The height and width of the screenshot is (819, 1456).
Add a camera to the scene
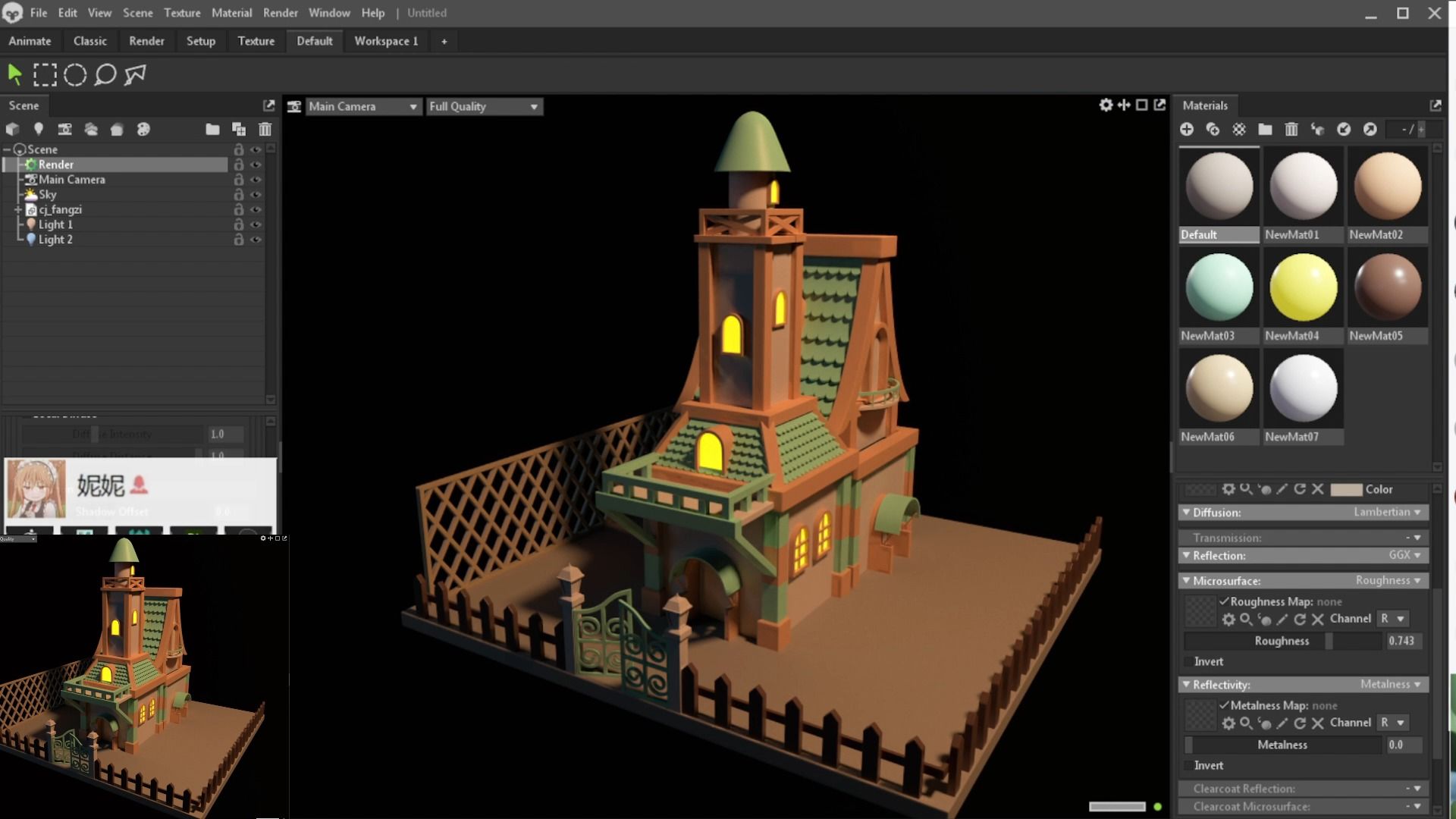[x=64, y=129]
